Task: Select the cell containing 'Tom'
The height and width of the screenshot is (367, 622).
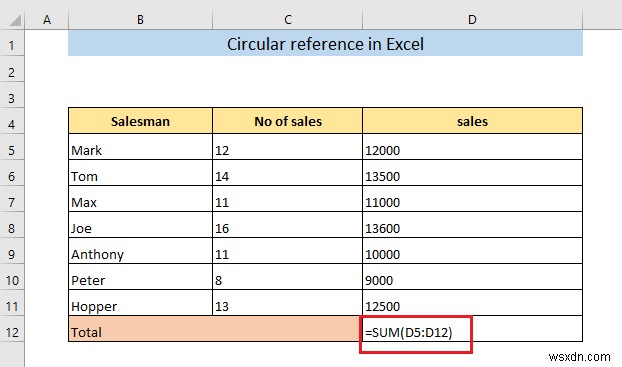Action: (140, 173)
